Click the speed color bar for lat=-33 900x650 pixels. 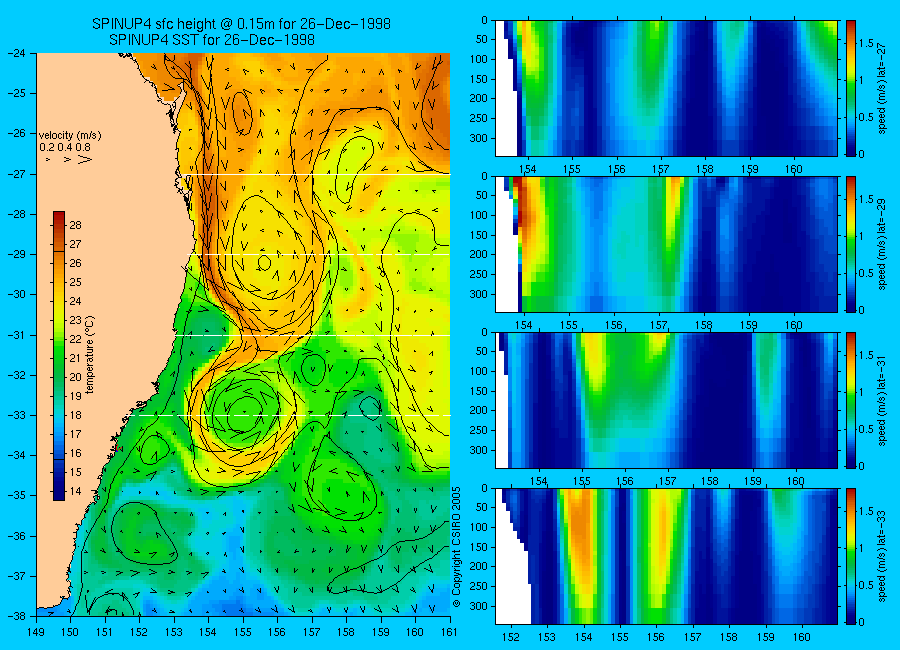(x=851, y=556)
